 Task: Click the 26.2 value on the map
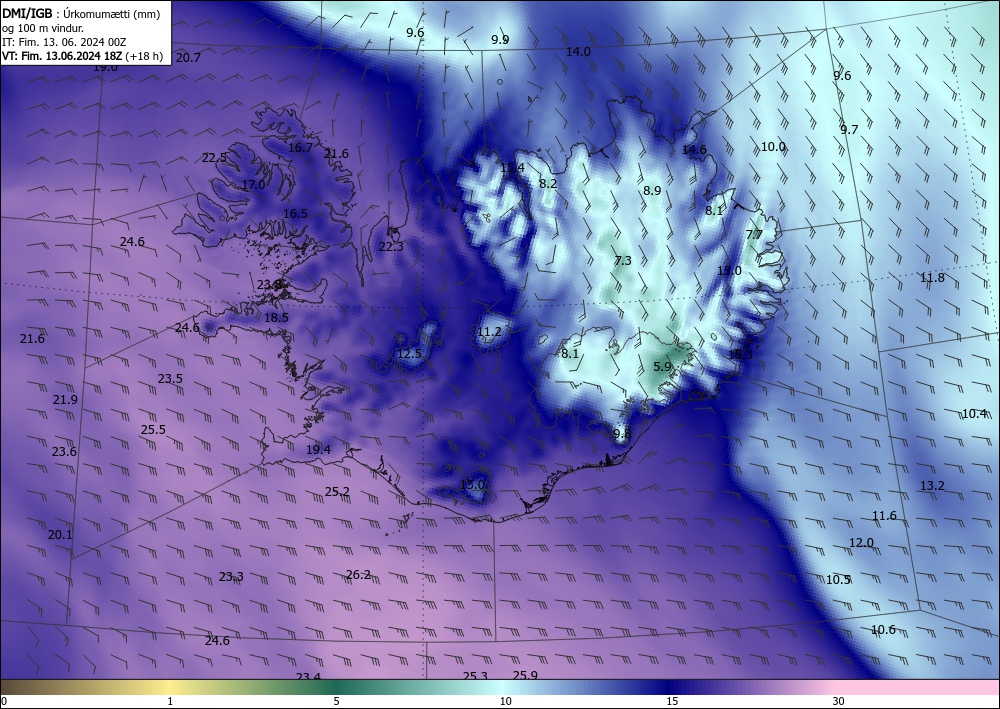coord(358,575)
